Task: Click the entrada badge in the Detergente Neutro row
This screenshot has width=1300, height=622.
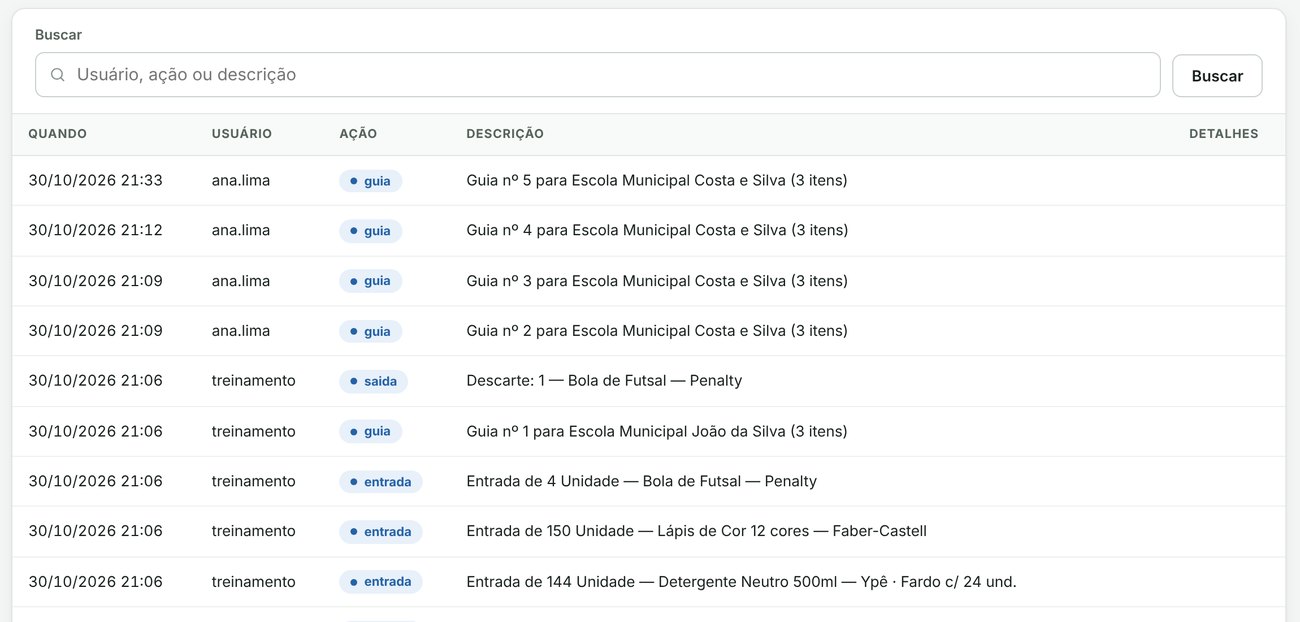Action: coord(381,581)
